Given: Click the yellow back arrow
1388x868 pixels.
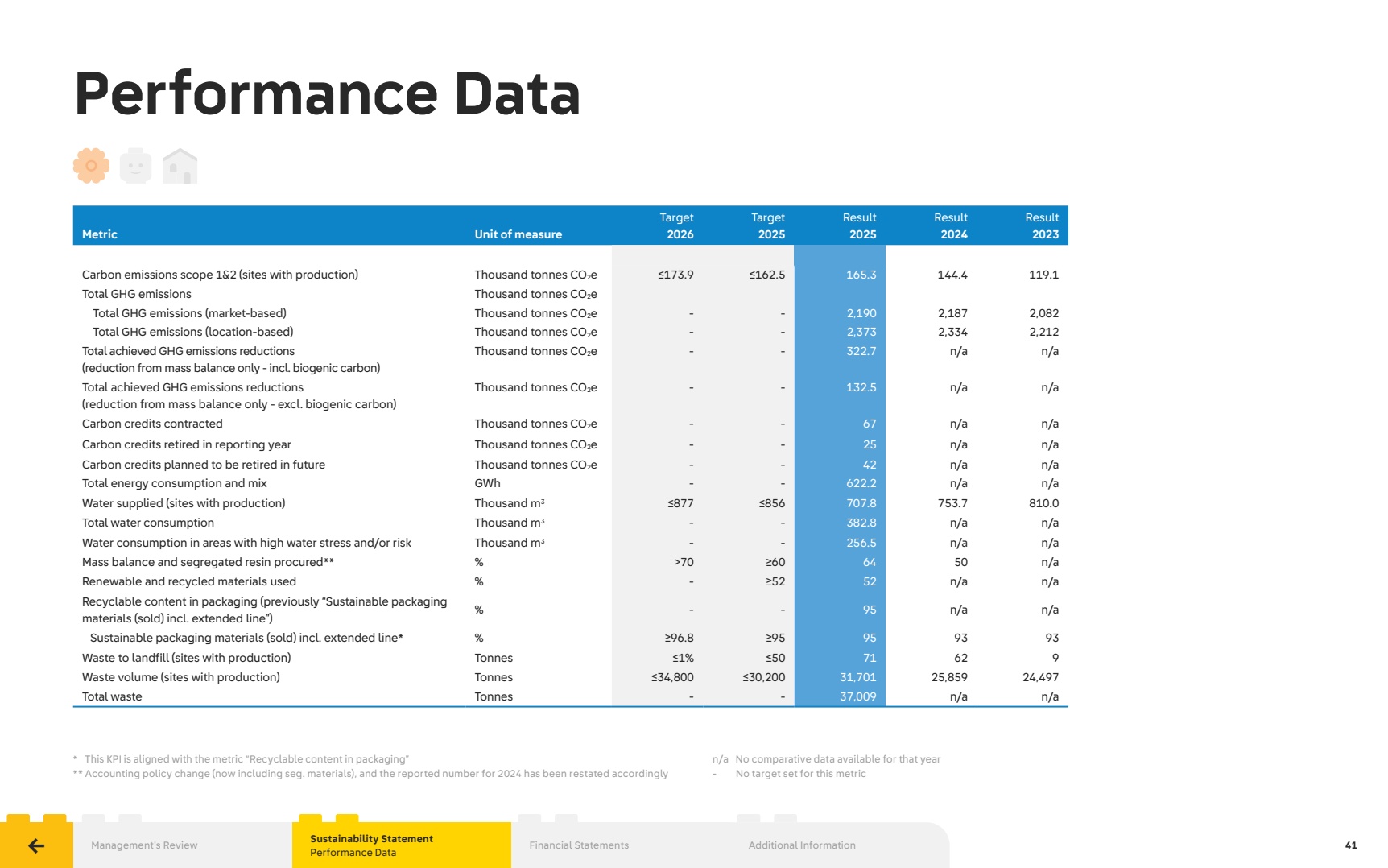Looking at the screenshot, I should tap(35, 845).
